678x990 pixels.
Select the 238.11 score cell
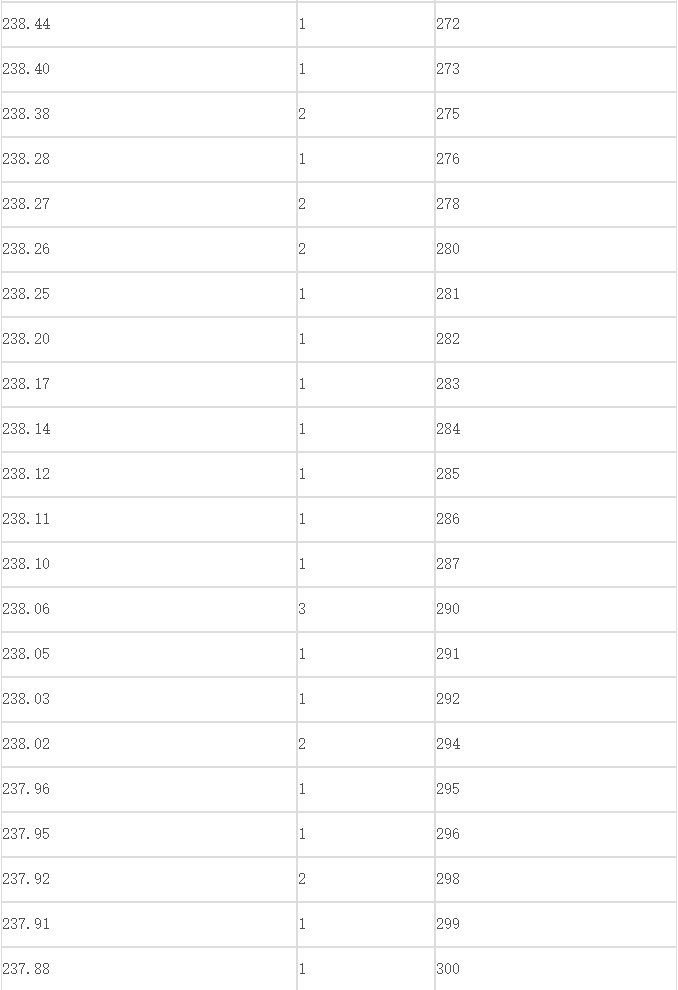(x=148, y=519)
